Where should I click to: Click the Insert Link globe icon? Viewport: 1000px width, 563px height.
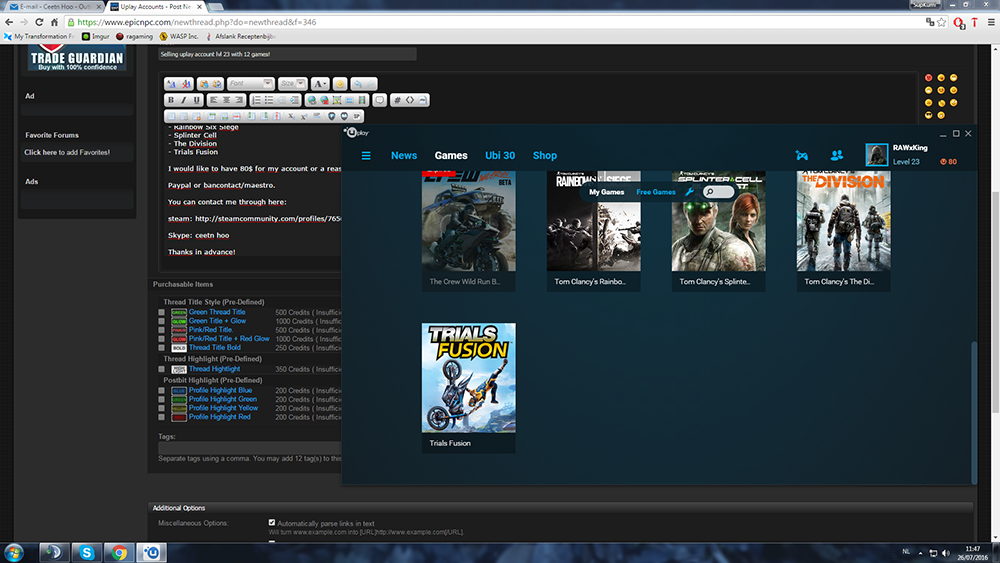pos(312,100)
